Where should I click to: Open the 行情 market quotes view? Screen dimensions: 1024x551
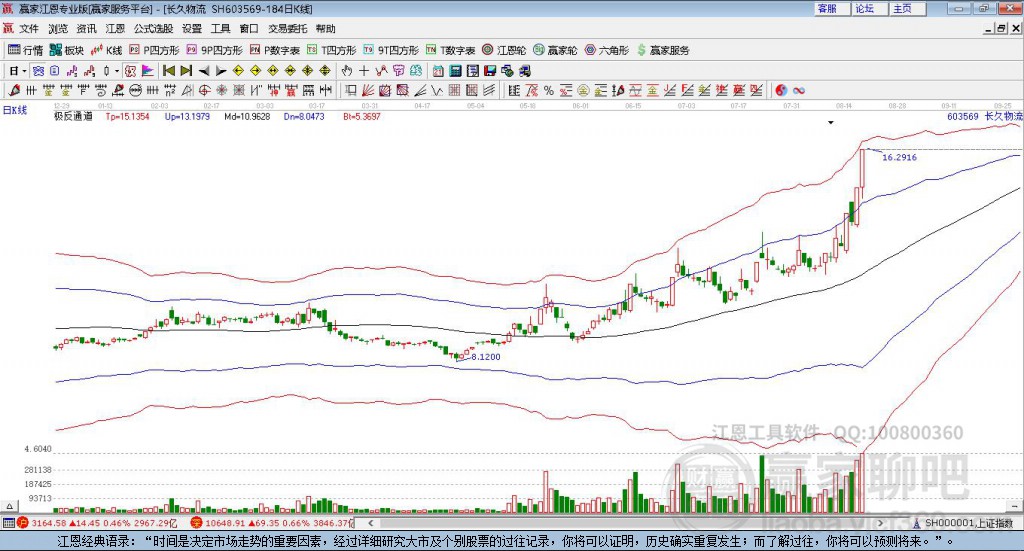[25, 50]
